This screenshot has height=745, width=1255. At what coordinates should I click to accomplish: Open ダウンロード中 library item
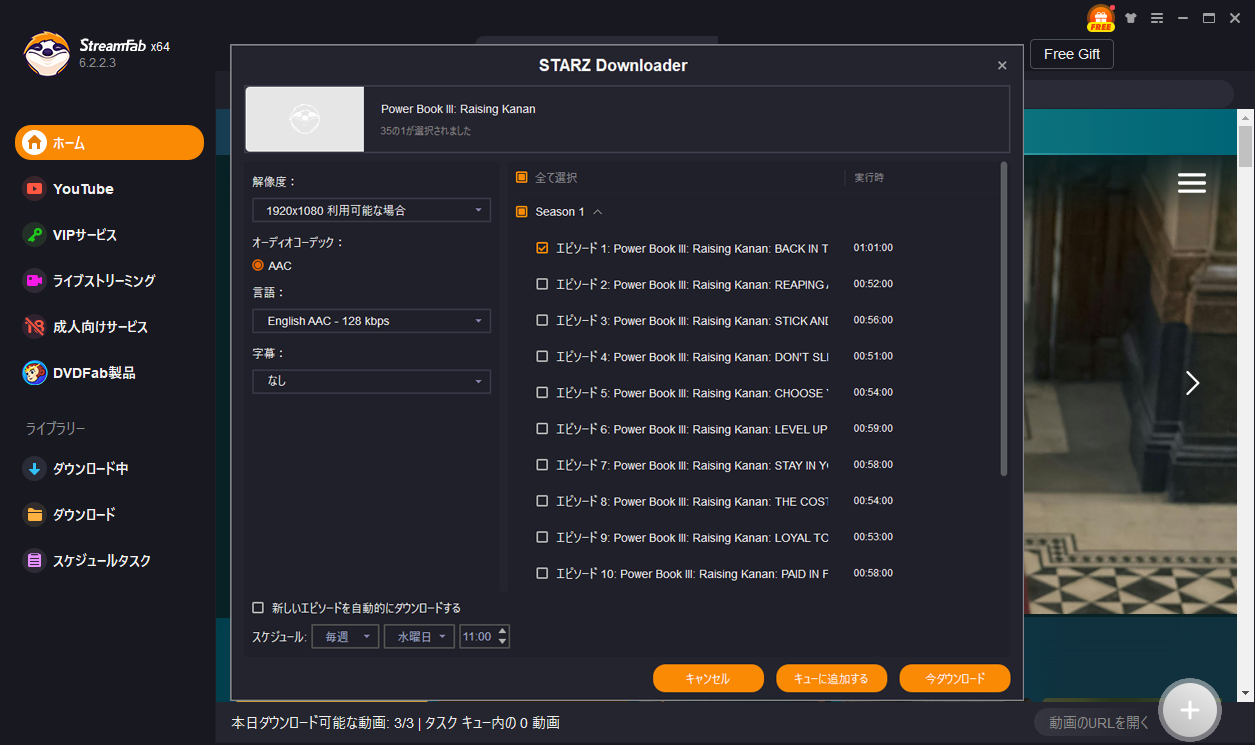[90, 469]
